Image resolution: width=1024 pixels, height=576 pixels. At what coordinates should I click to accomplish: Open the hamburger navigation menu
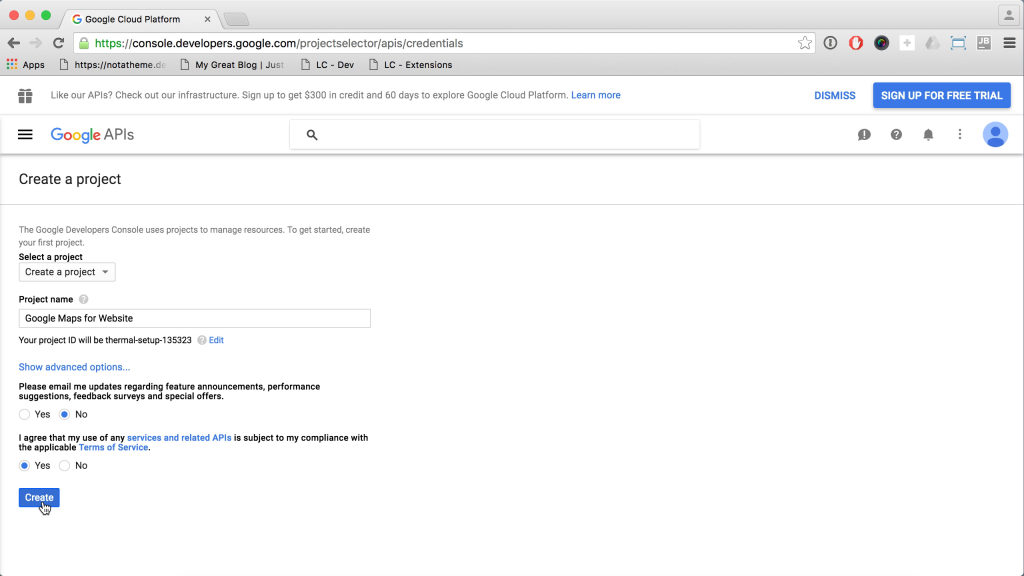(x=26, y=135)
